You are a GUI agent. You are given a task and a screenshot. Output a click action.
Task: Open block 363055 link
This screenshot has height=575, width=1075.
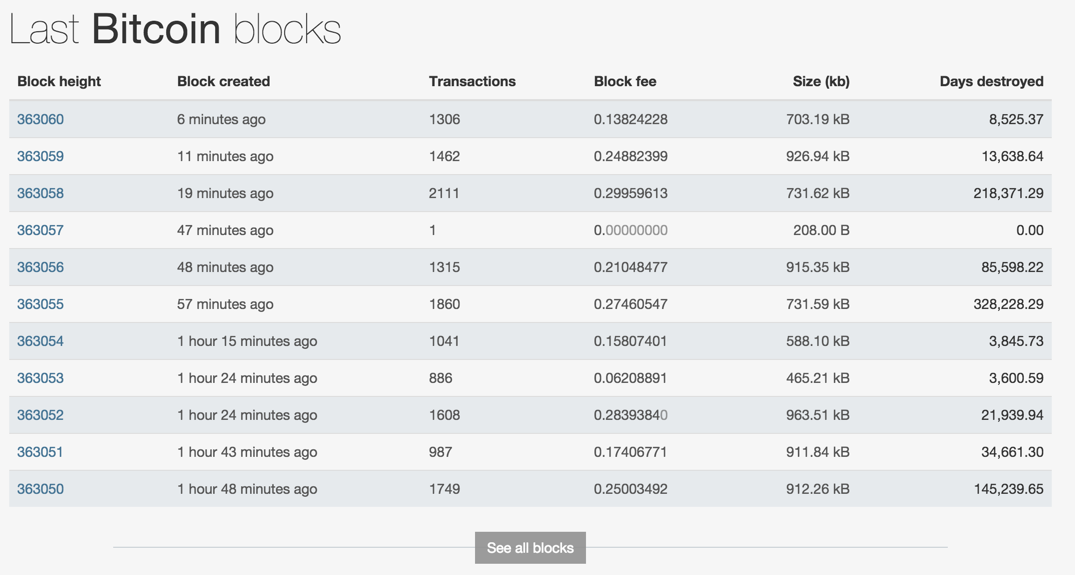pyautogui.click(x=40, y=304)
